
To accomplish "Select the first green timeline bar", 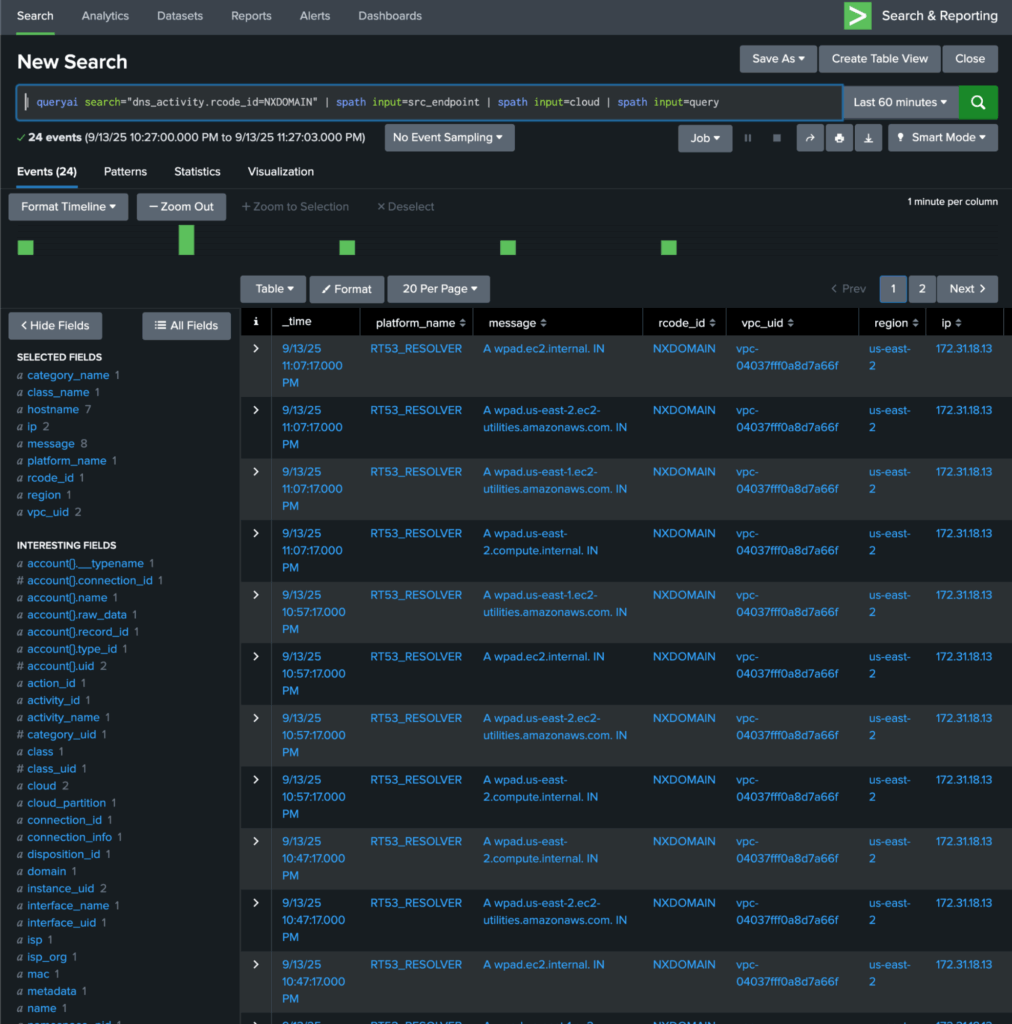I will click(25, 248).
